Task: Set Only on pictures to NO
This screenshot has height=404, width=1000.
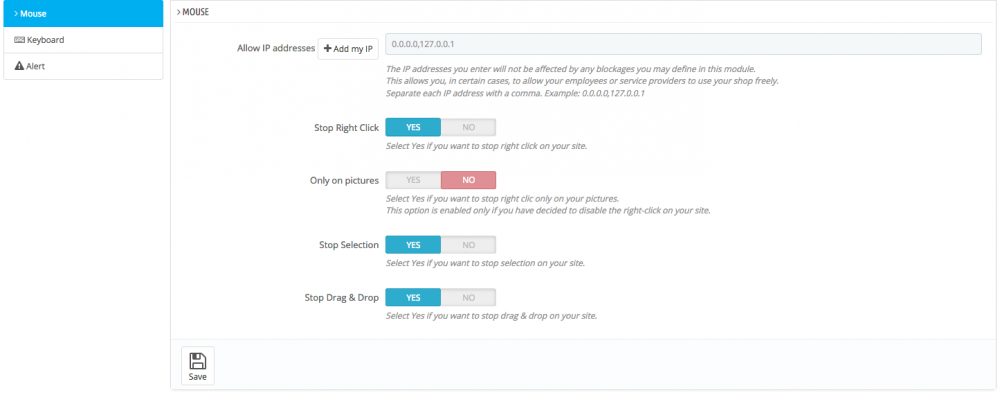Action: click(468, 180)
